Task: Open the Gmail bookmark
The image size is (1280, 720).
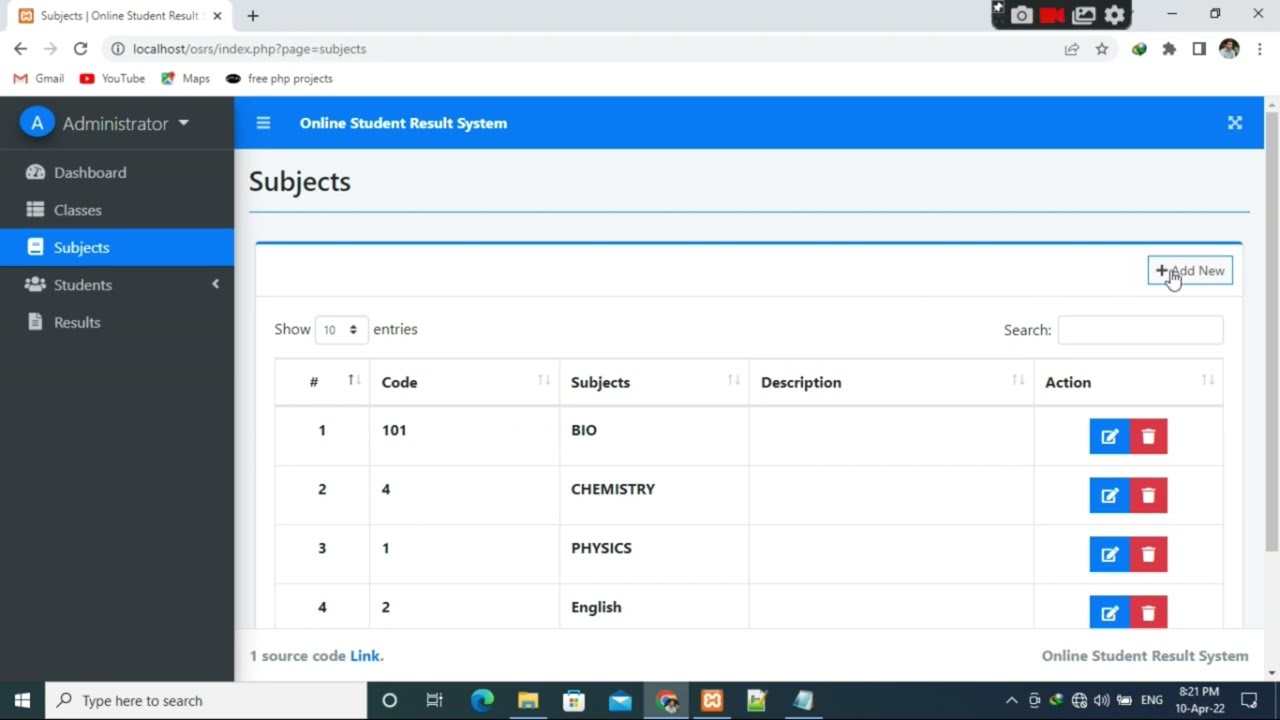Action: pos(39,78)
